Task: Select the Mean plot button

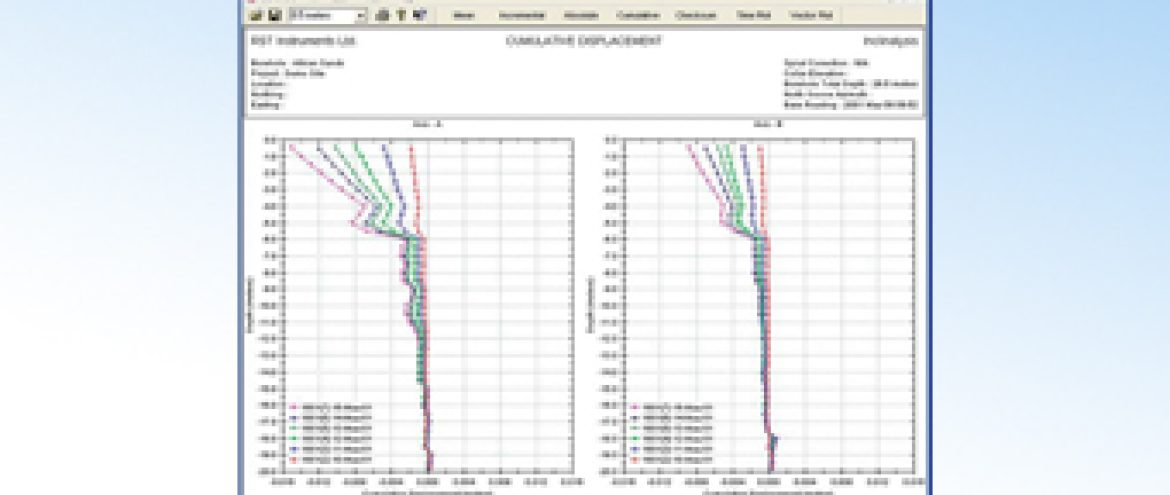Action: point(463,15)
